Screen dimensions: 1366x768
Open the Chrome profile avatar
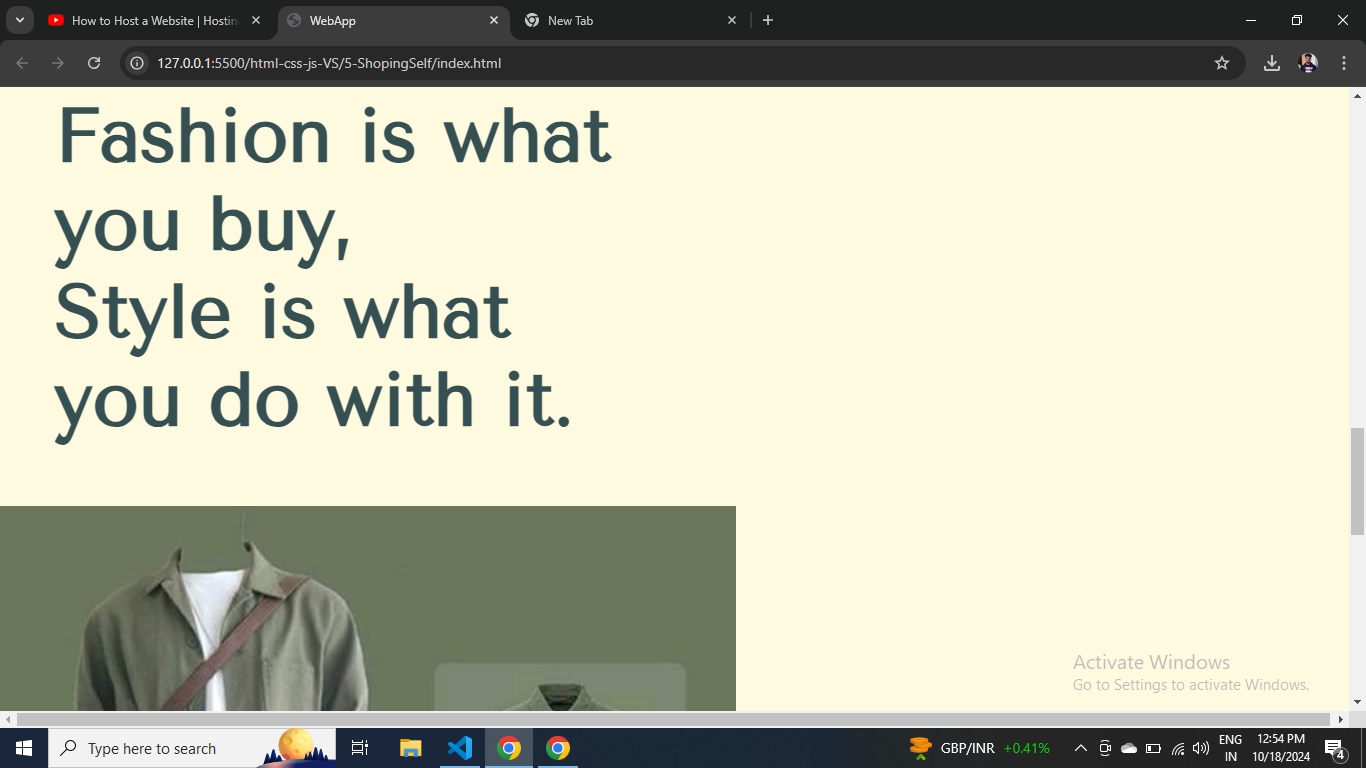(x=1308, y=63)
